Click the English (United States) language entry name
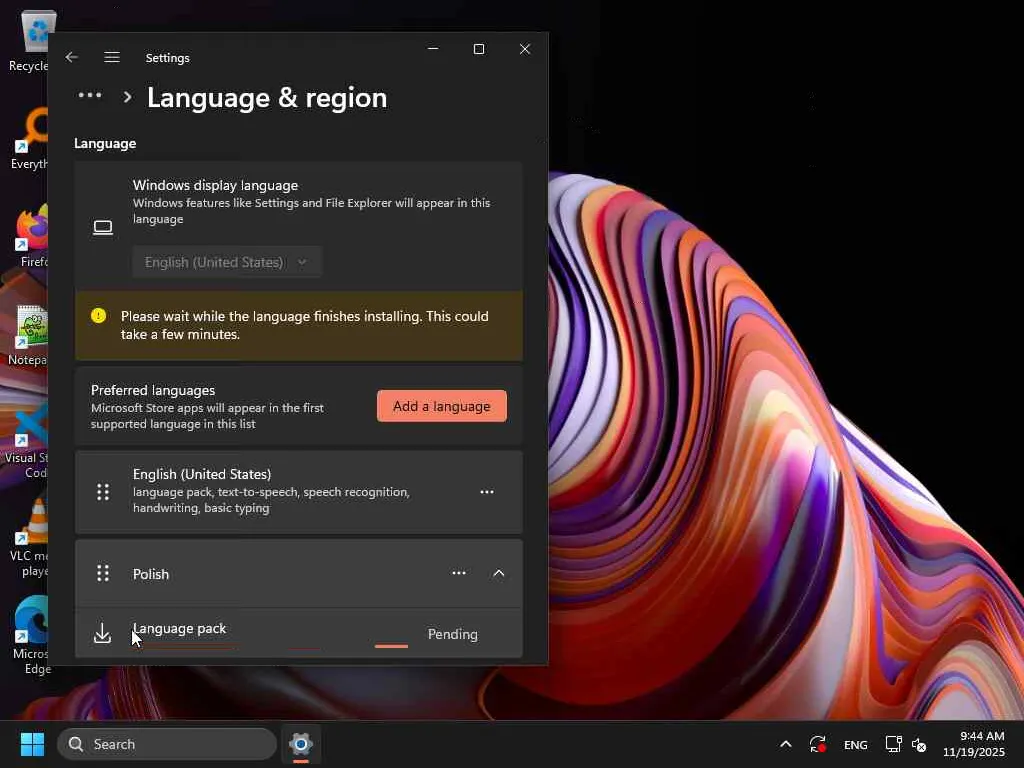 pyautogui.click(x=202, y=474)
